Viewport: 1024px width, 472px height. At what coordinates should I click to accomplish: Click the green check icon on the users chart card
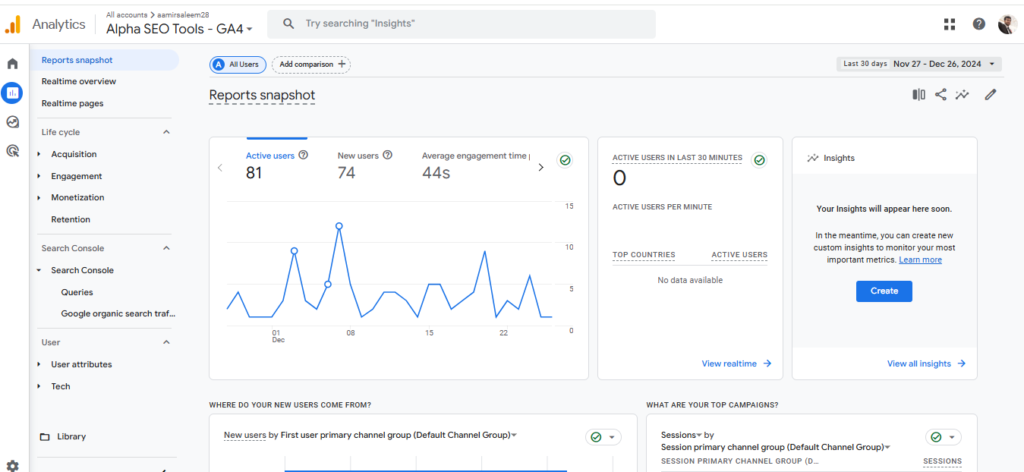click(x=565, y=160)
